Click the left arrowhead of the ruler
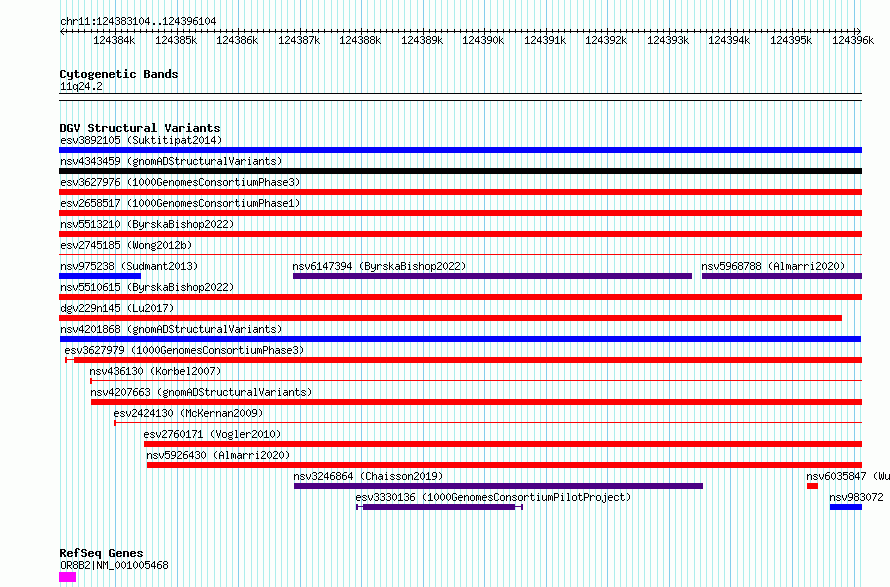This screenshot has height=587, width=890. (62, 31)
